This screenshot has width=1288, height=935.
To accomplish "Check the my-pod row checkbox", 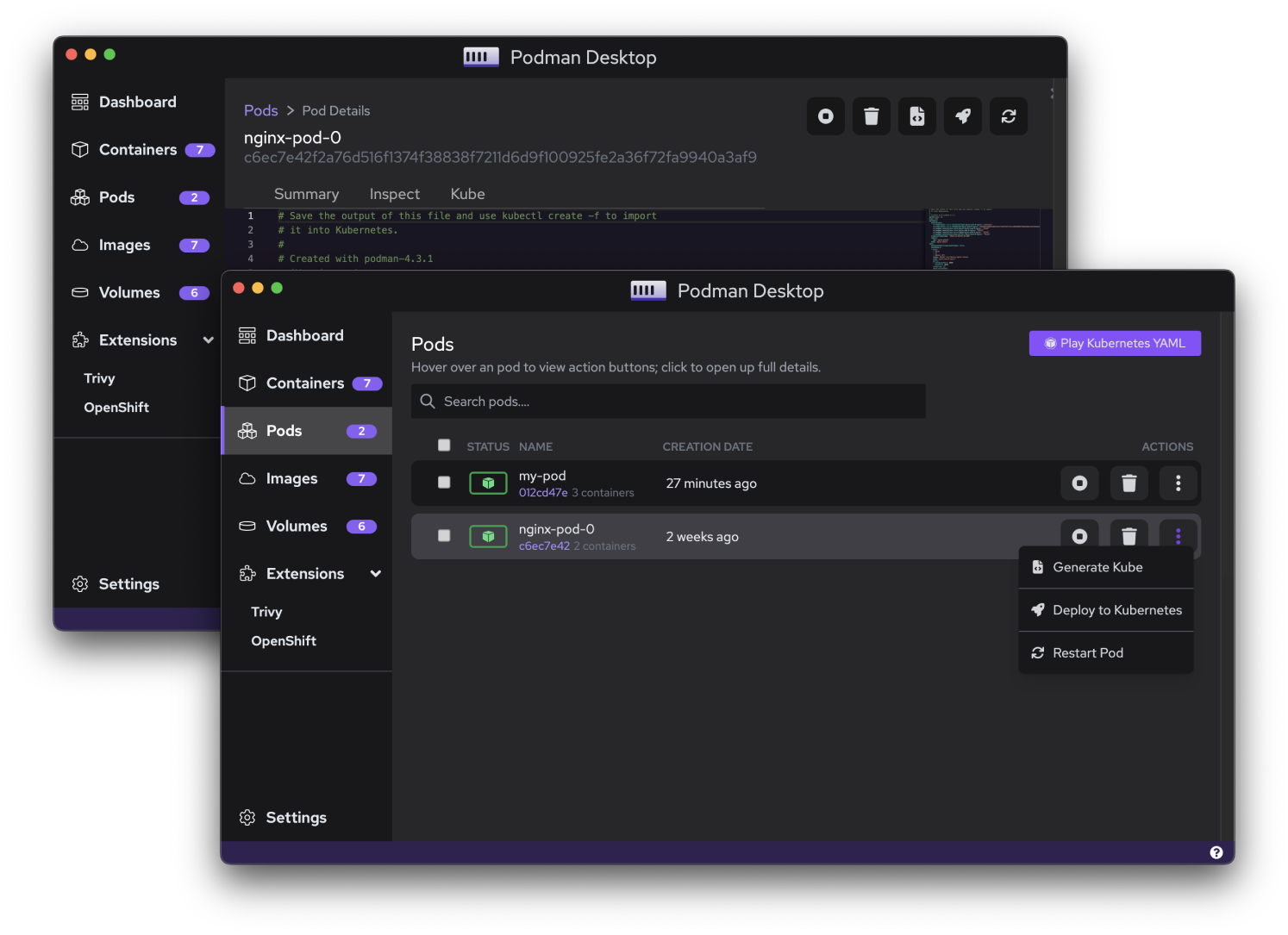I will 444,483.
